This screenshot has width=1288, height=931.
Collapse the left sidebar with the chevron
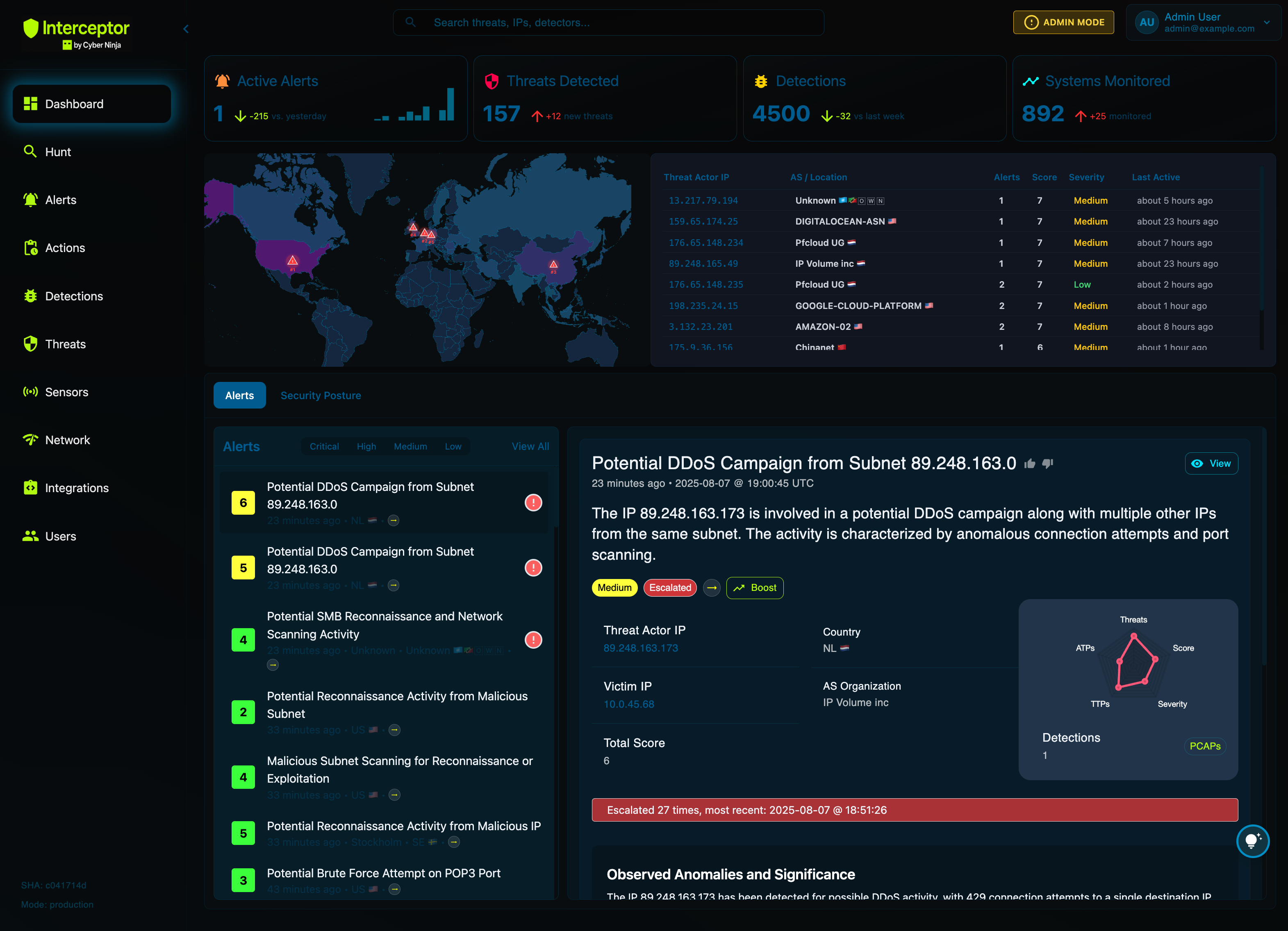(x=186, y=28)
